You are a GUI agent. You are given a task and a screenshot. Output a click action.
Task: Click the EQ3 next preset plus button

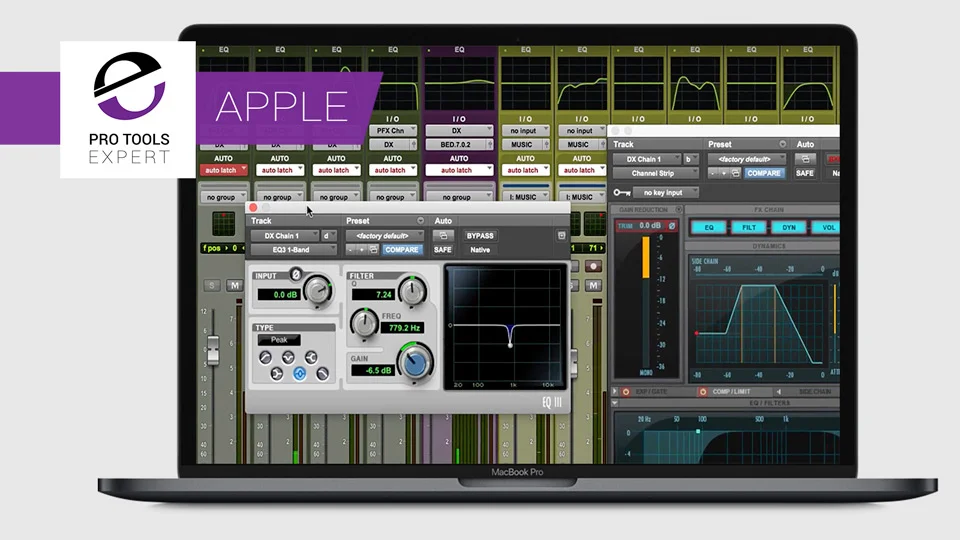tap(361, 250)
